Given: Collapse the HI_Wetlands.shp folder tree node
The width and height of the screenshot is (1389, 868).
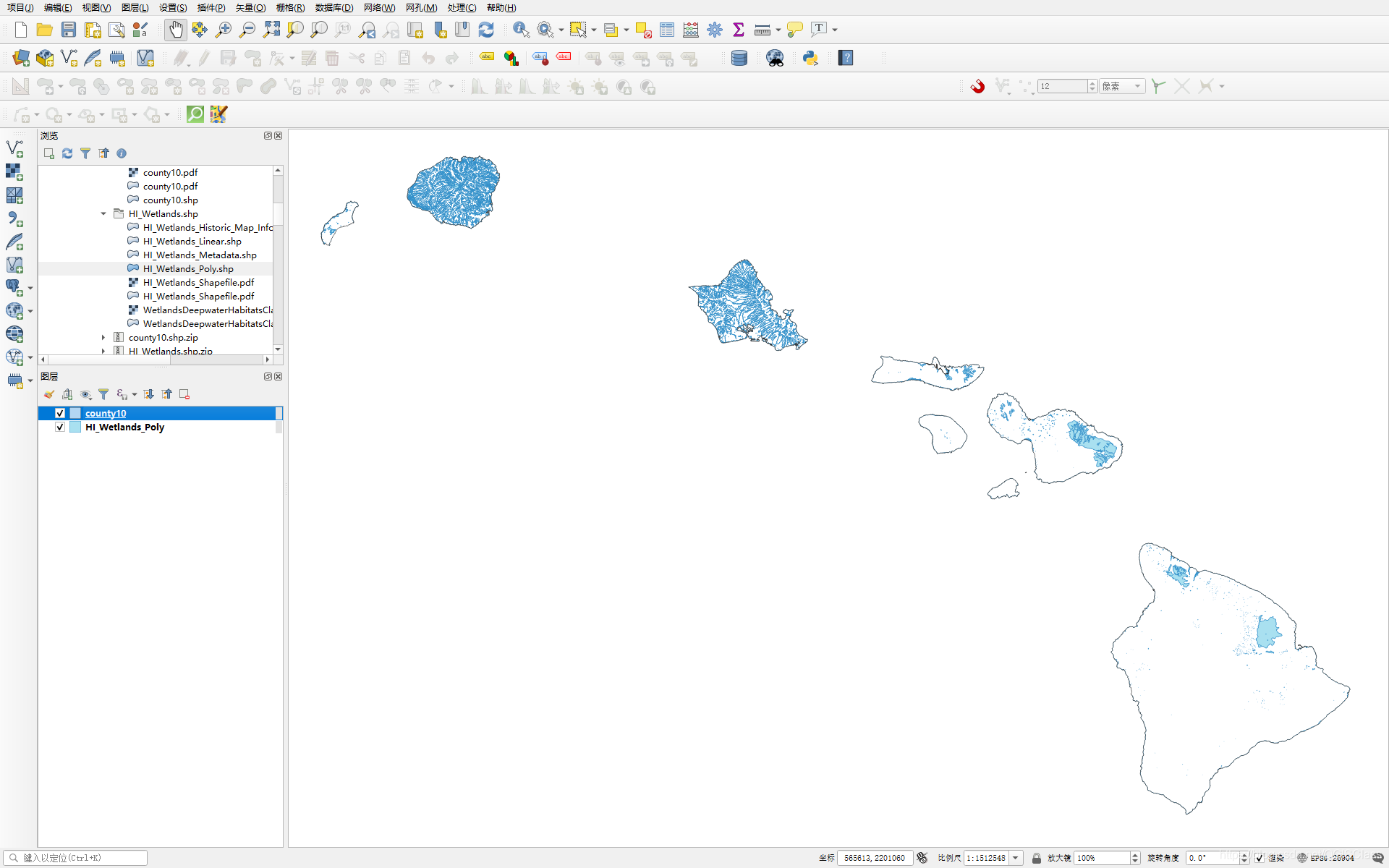Looking at the screenshot, I should (103, 213).
